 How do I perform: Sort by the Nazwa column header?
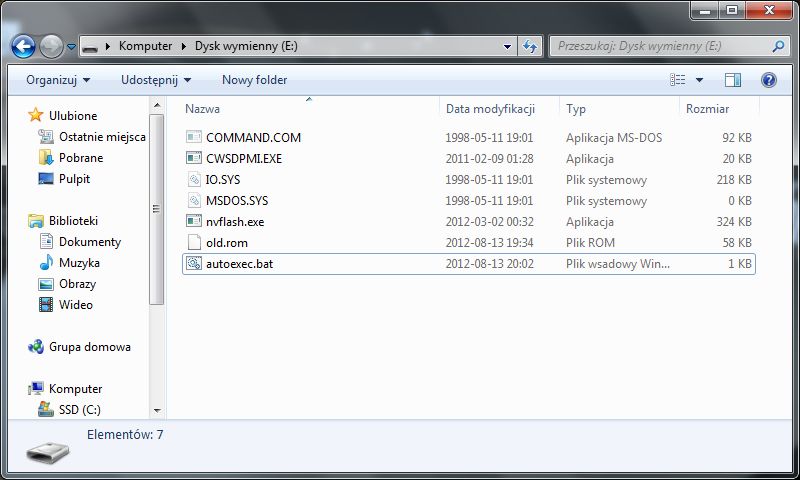point(203,109)
